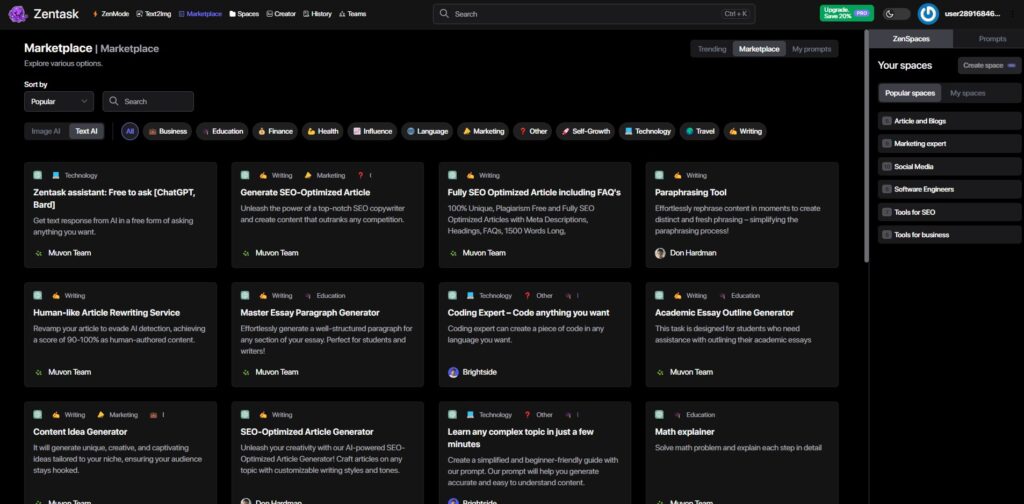Switch to the Trending tab
This screenshot has width=1024, height=504.
point(712,49)
